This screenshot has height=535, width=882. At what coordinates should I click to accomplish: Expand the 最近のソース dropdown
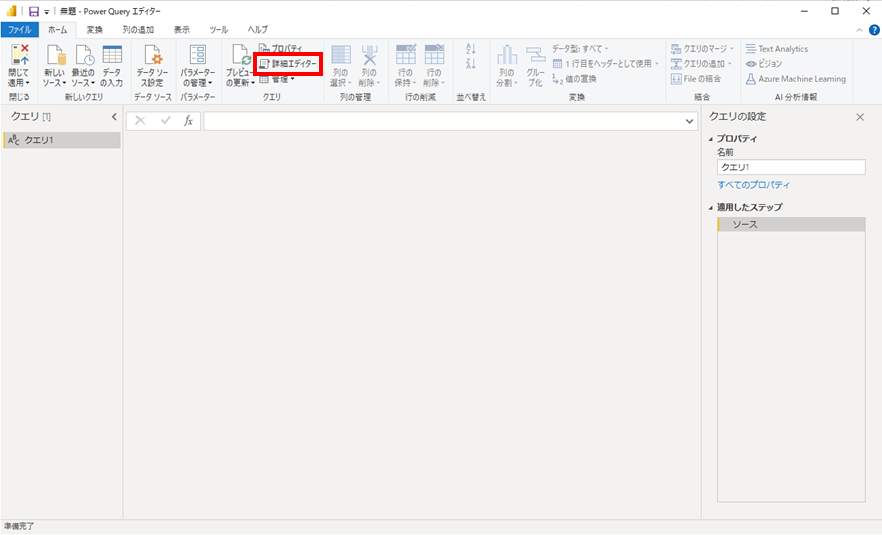(x=82, y=83)
